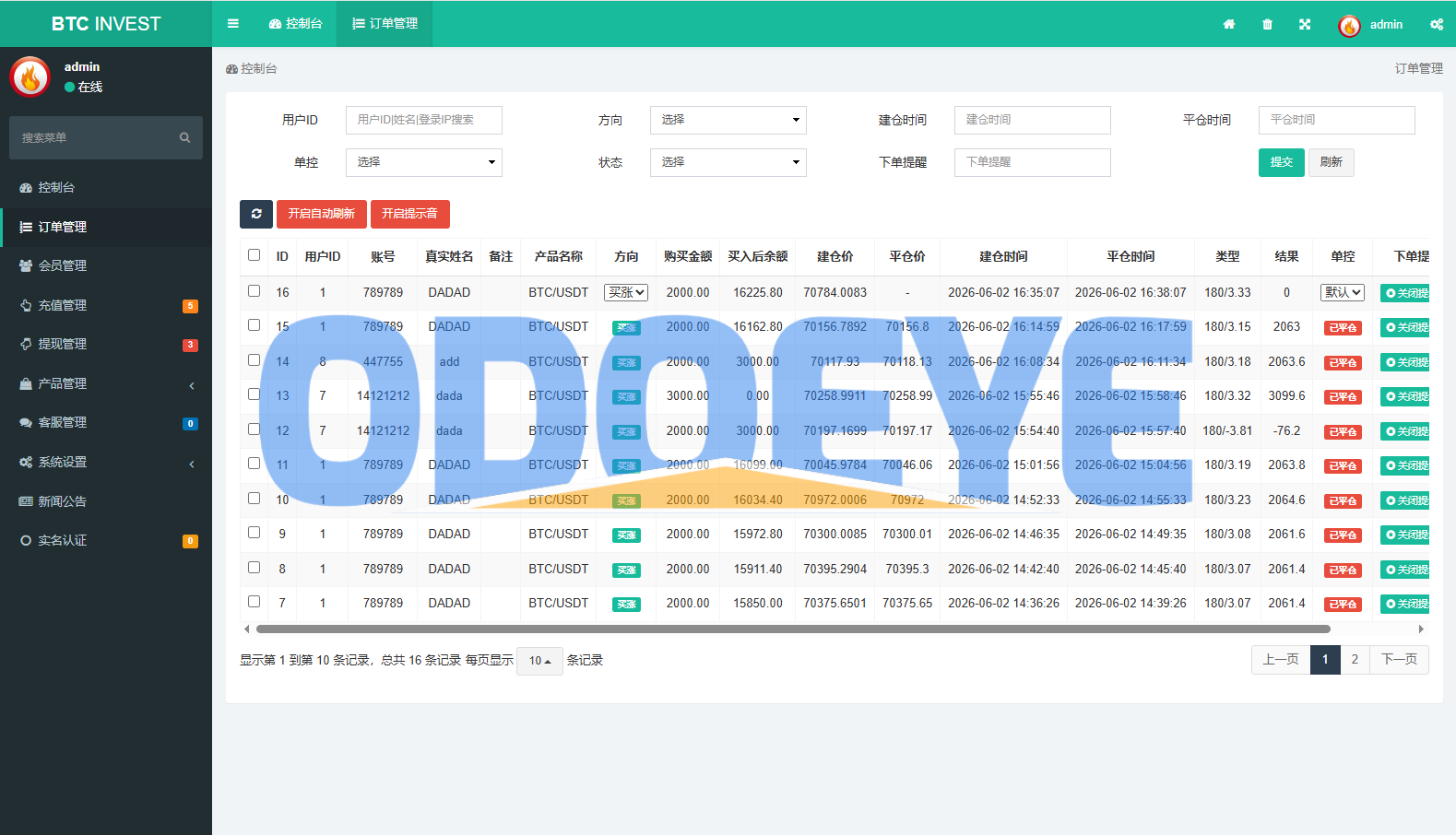
Task: Click 已平仓 tag in row 15
Action: [x=1343, y=328]
